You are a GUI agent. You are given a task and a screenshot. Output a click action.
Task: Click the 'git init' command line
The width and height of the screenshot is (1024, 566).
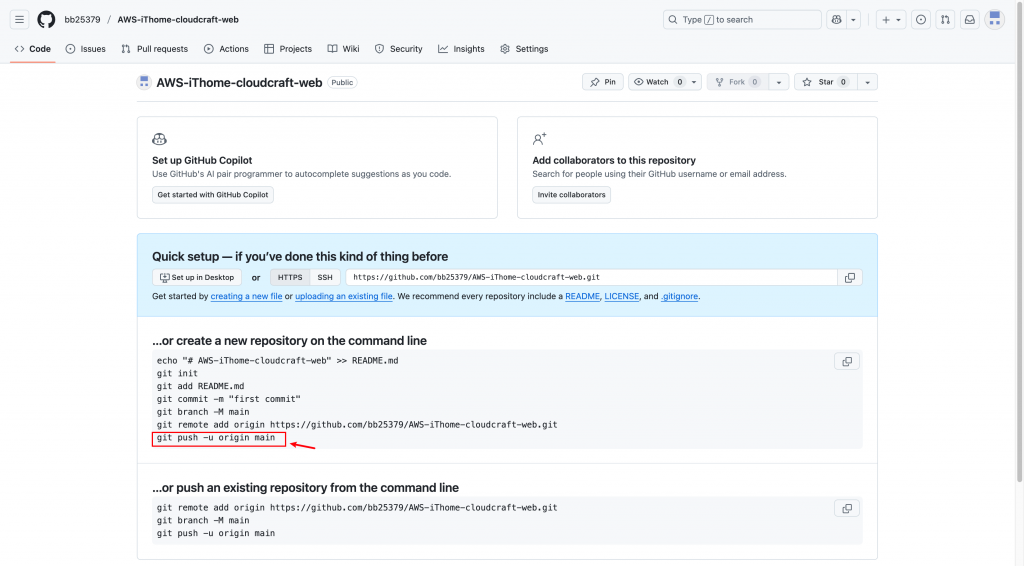[177, 373]
